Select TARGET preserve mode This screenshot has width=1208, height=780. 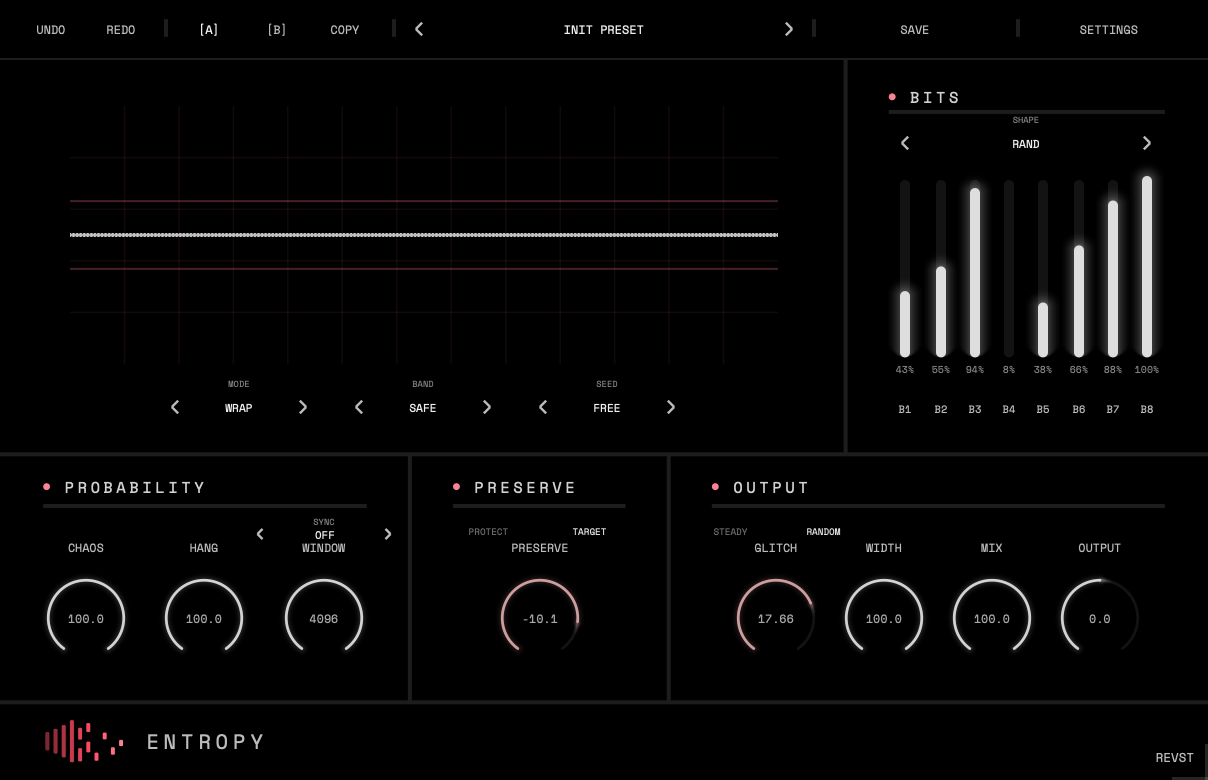coord(589,532)
